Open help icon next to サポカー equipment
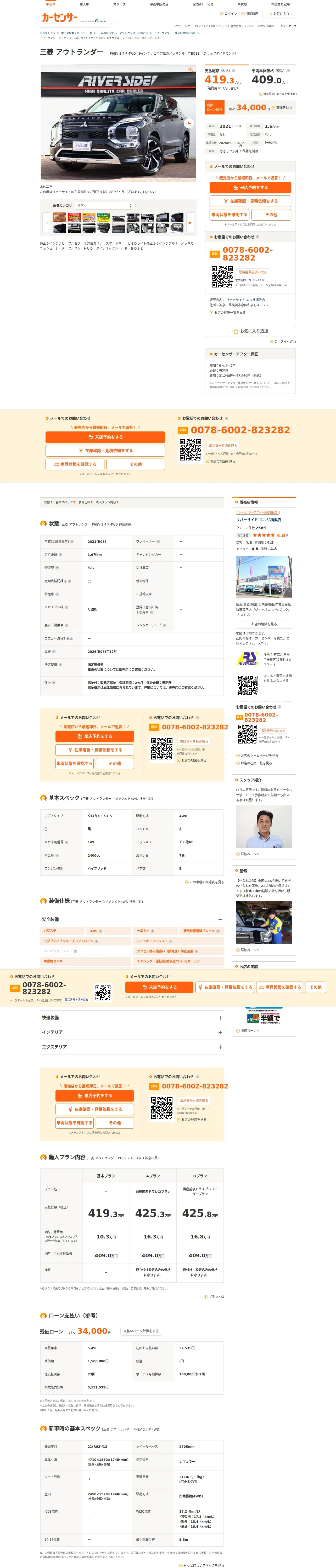This screenshot has width=336, height=1568. 153,931
